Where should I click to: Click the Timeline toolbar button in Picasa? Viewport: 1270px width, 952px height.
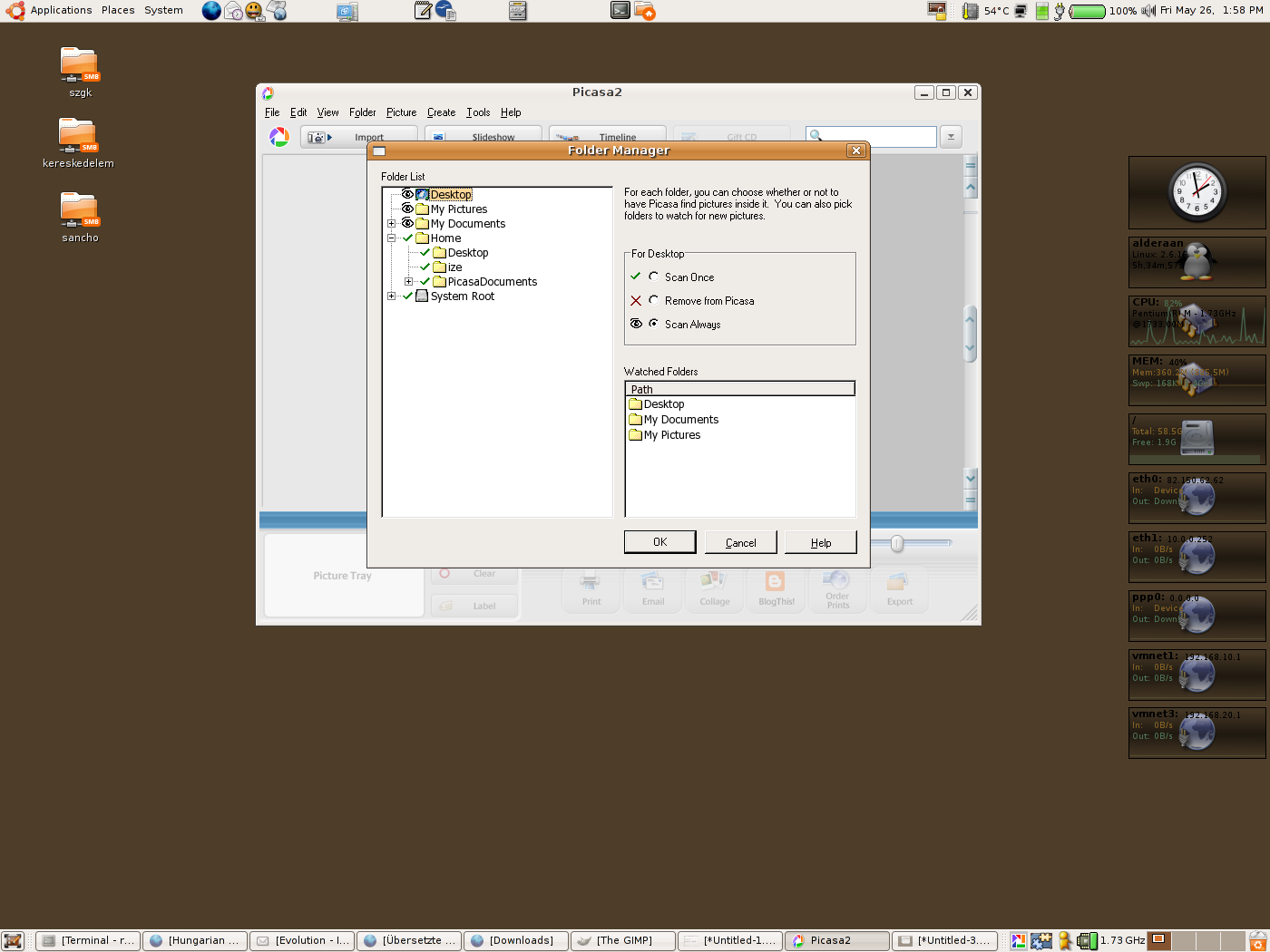point(608,134)
